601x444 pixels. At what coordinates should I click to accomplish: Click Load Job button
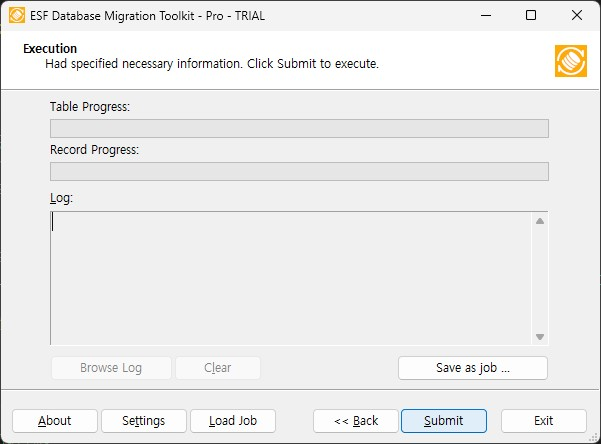pos(233,421)
